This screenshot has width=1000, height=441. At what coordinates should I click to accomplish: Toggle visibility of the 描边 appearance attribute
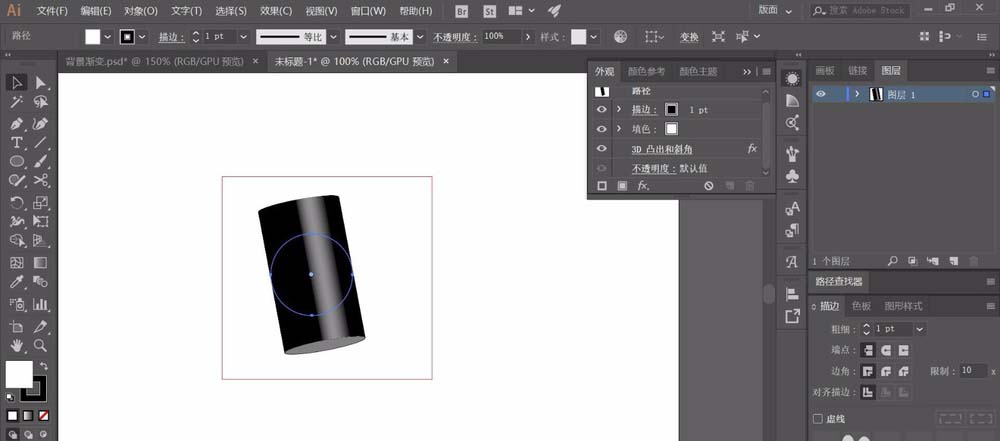pos(601,109)
